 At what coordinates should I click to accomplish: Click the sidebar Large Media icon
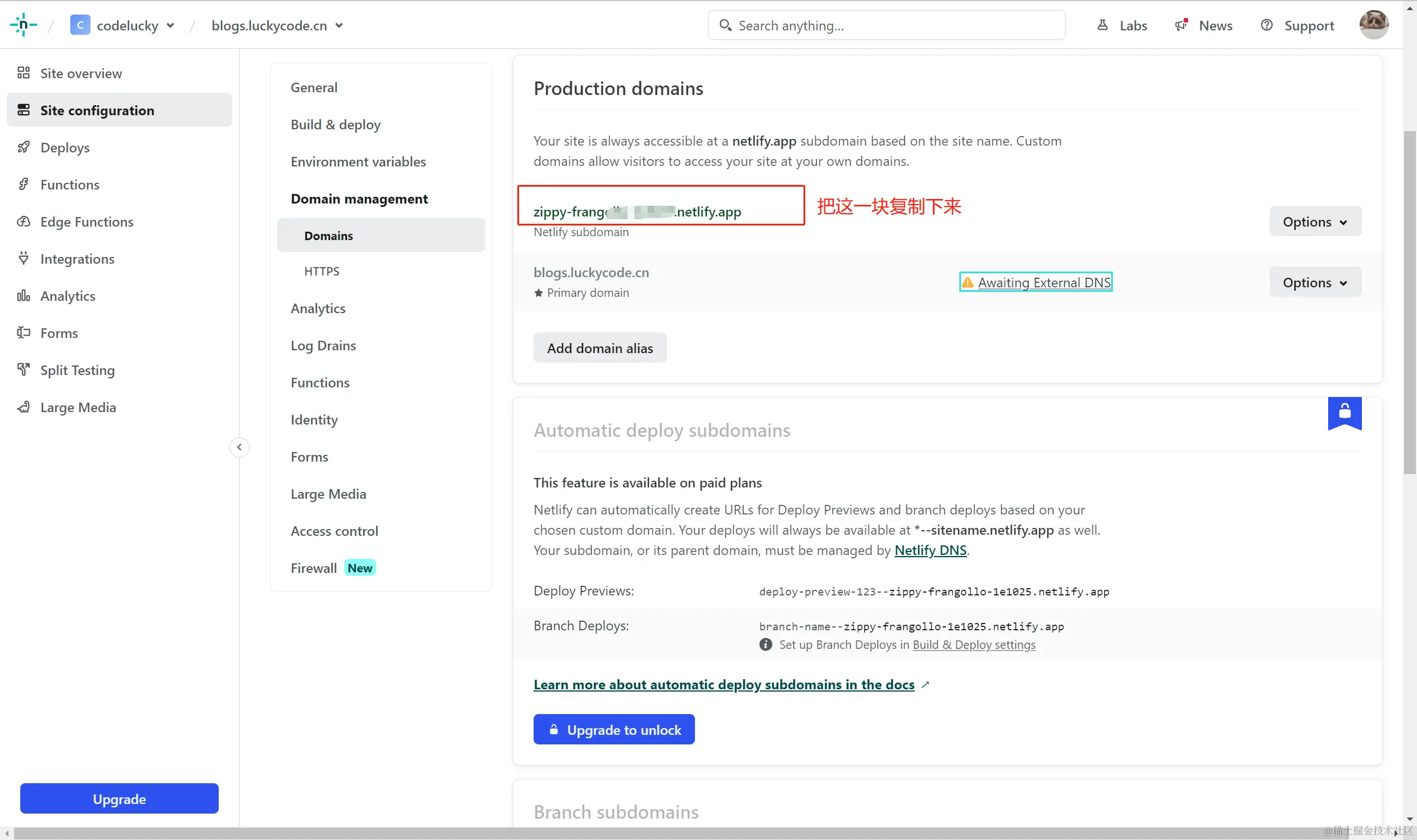click(23, 407)
